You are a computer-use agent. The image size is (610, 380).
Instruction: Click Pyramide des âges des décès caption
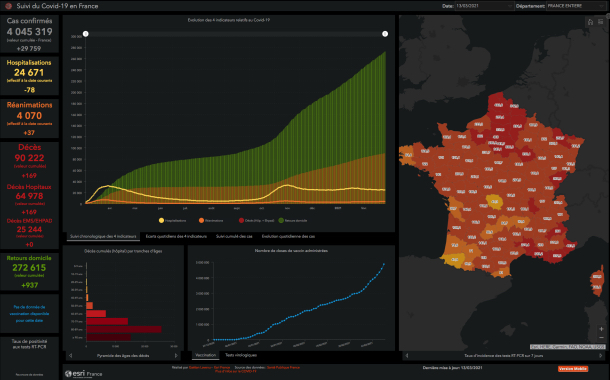pos(123,355)
